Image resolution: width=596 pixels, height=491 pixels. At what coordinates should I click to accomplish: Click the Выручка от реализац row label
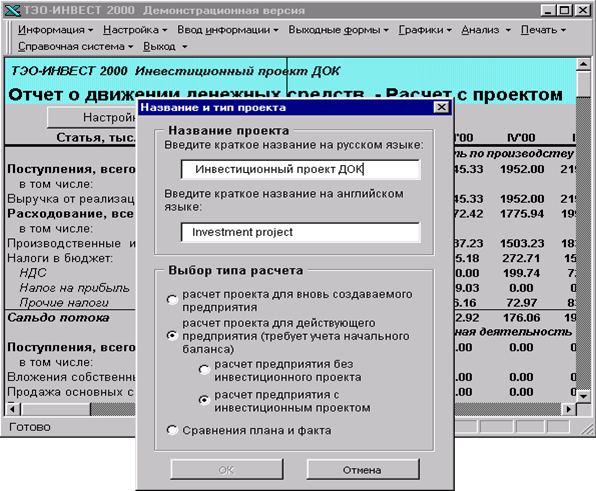[71, 199]
